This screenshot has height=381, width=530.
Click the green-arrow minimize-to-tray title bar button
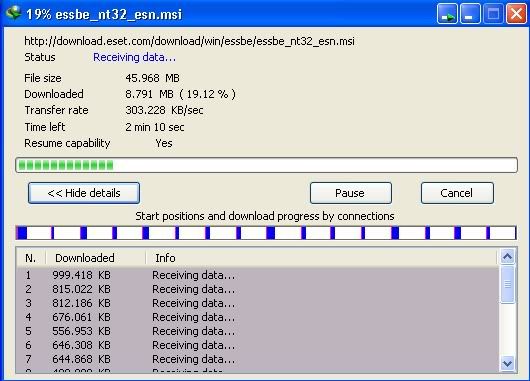447,14
